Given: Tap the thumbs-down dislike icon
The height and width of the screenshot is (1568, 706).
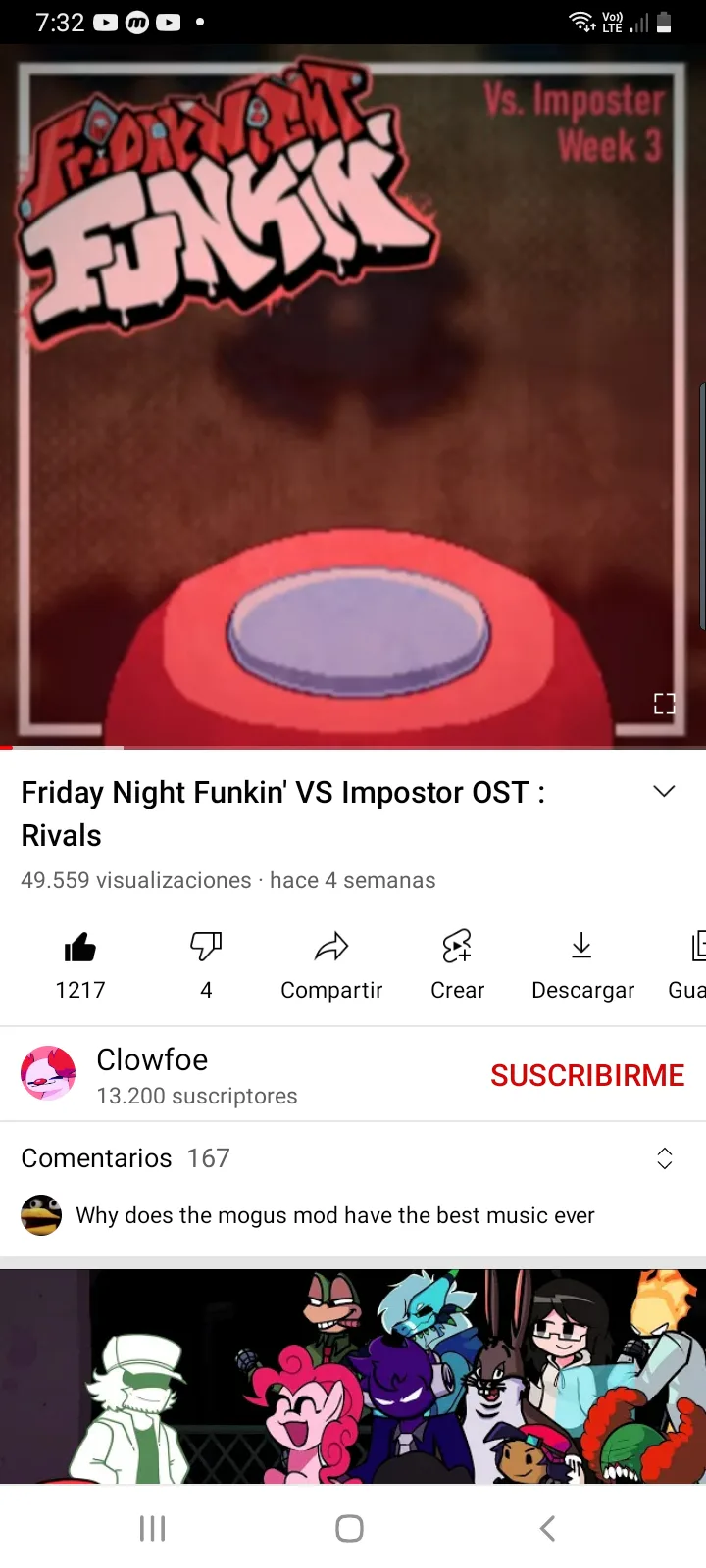Looking at the screenshot, I should (x=206, y=947).
